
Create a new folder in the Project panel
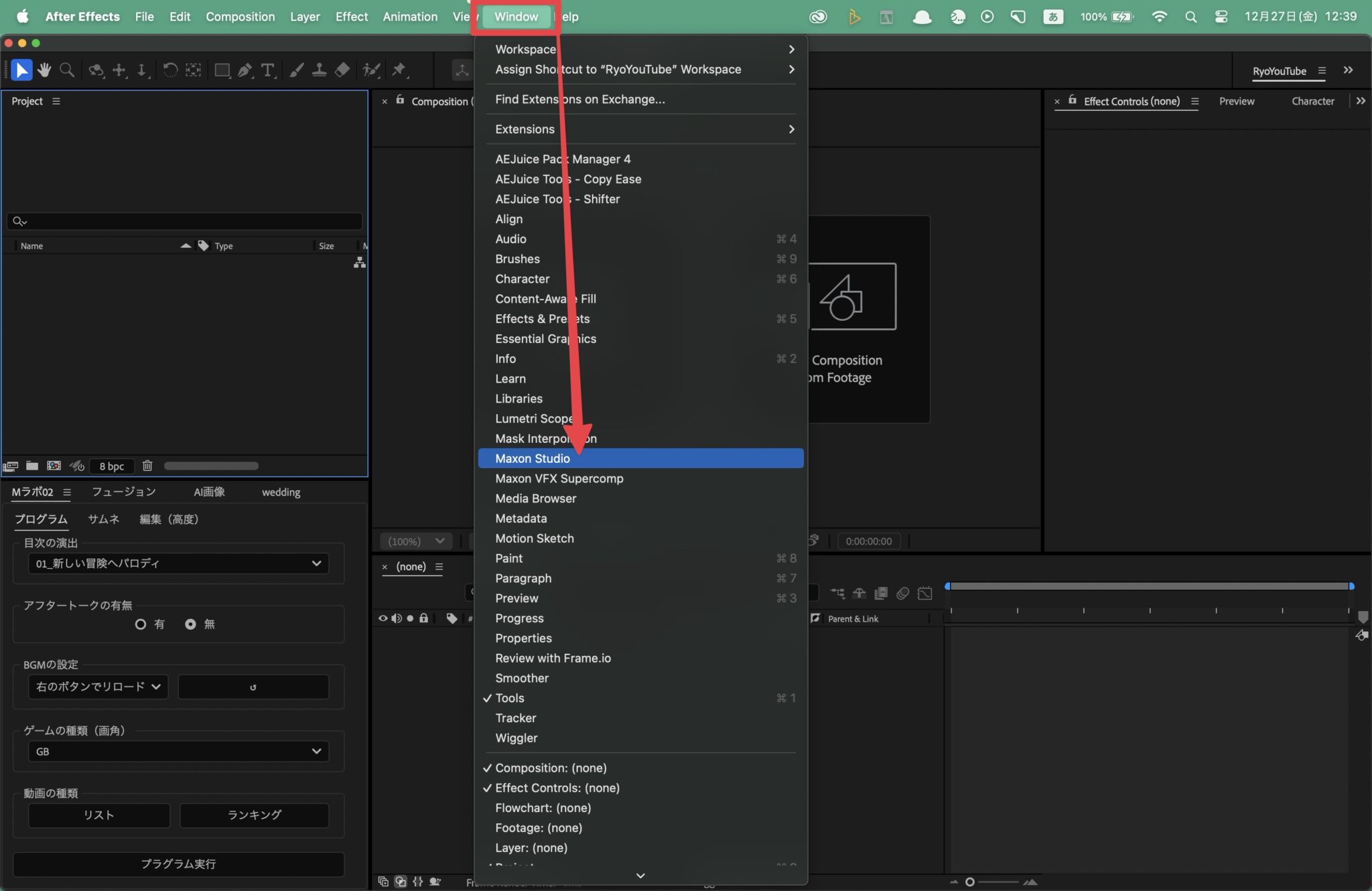pos(31,466)
